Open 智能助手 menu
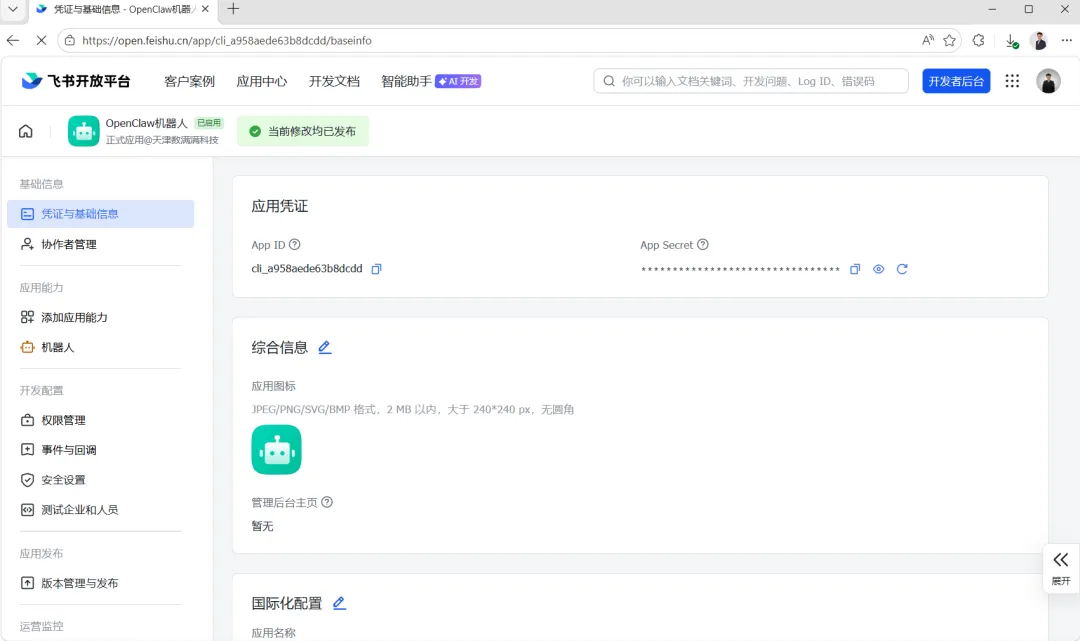Screen dimensions: 1080x641 406,81
